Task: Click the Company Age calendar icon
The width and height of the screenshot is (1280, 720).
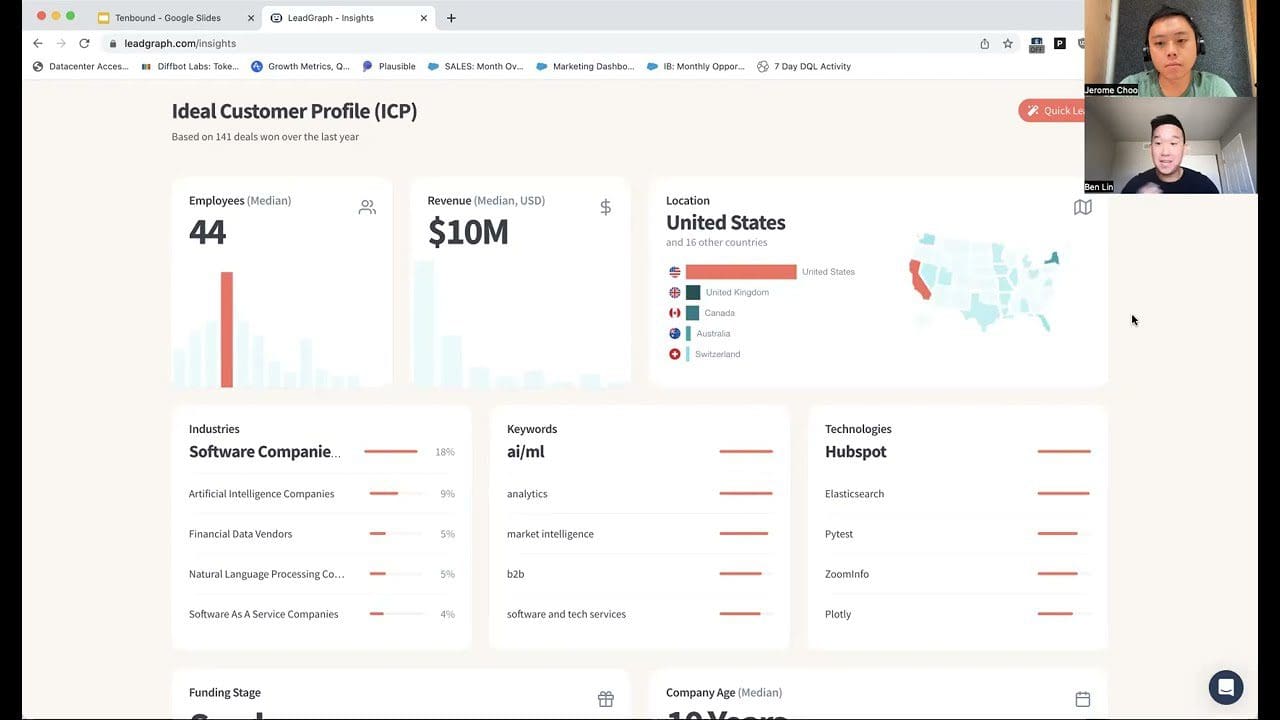Action: tap(1082, 699)
